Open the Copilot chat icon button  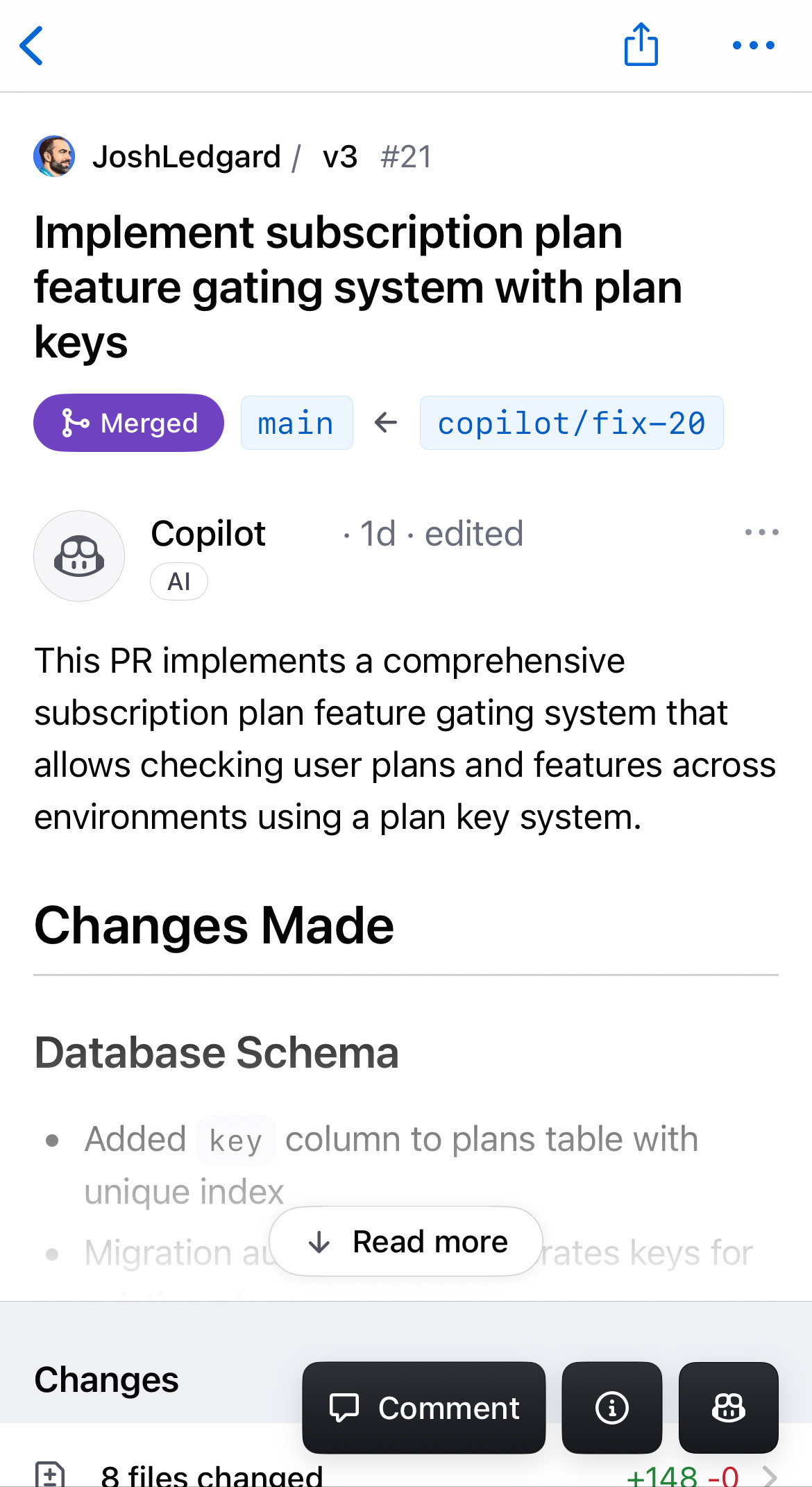pos(728,1408)
